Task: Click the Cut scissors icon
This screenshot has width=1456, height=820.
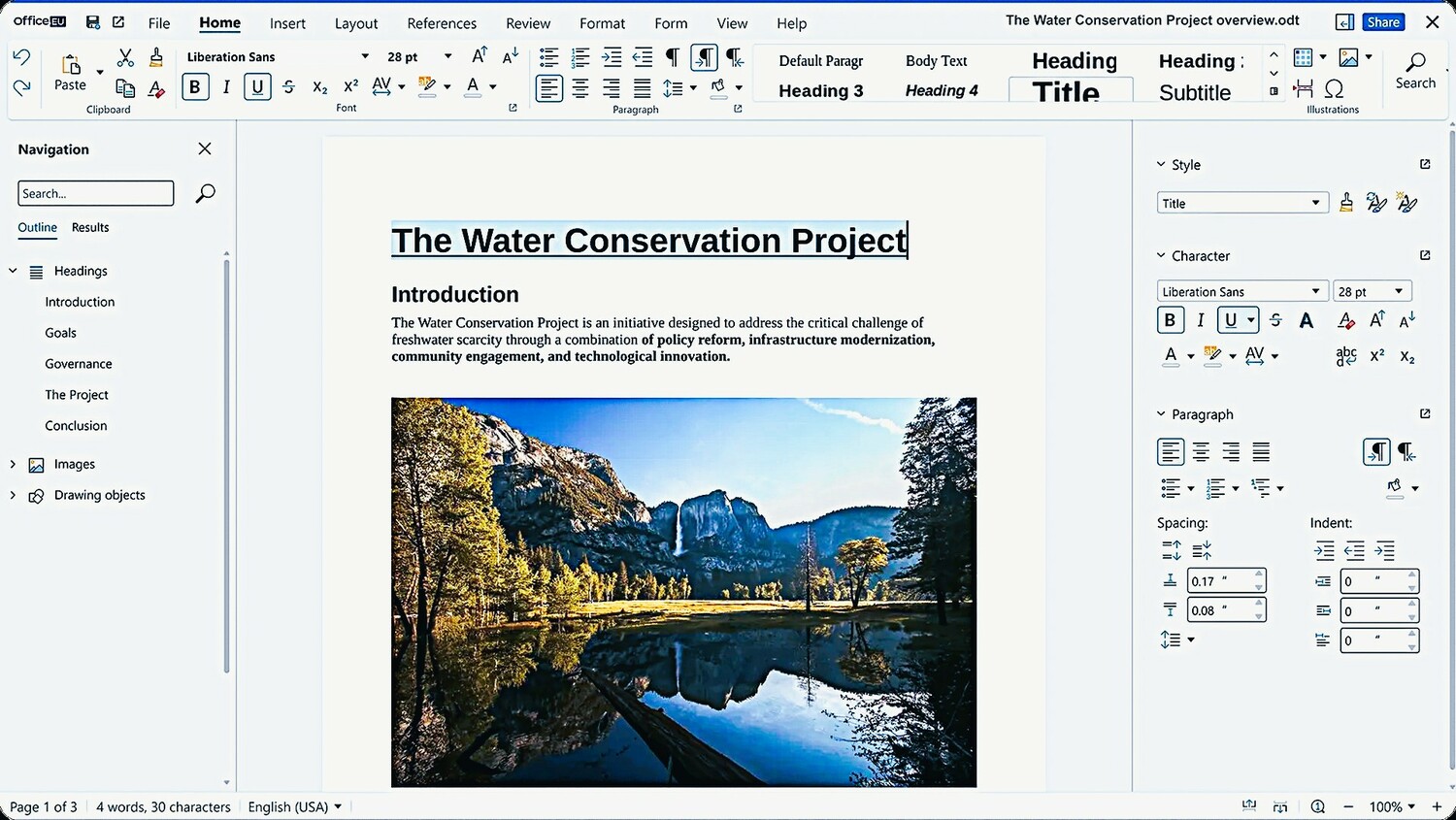Action: coord(125,58)
